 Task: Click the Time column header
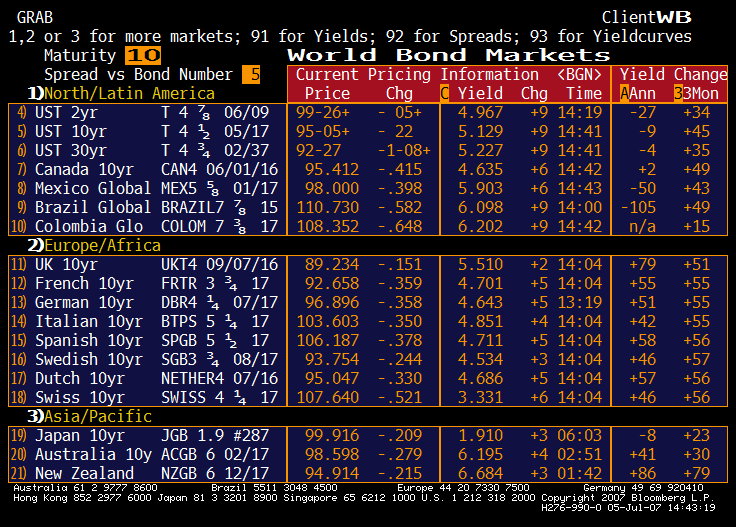(x=583, y=93)
